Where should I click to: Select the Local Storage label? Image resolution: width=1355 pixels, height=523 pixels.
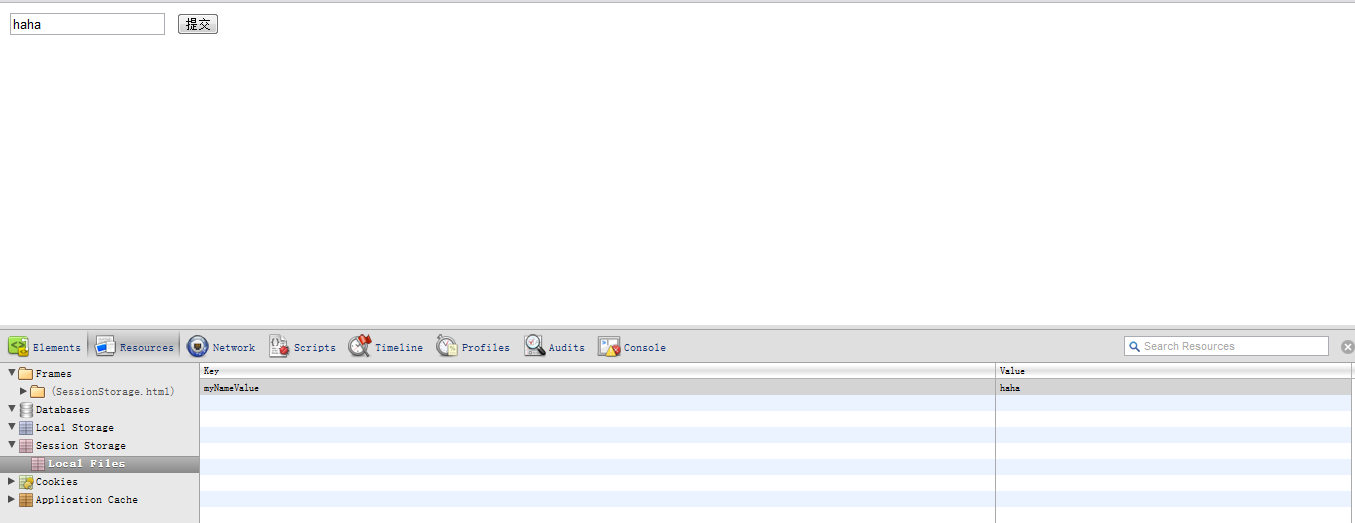pos(75,428)
